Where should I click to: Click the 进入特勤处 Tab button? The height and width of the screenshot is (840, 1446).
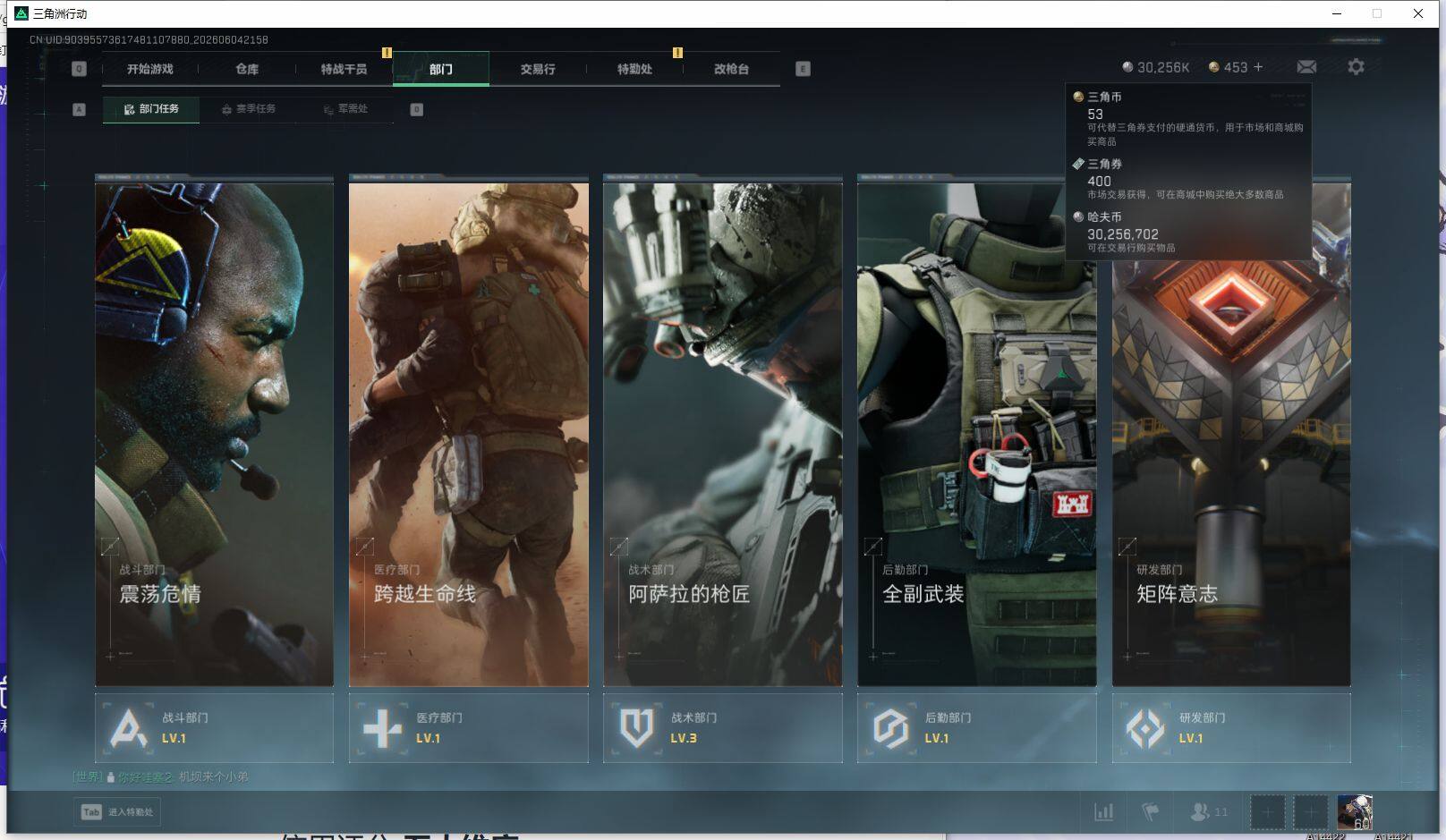point(117,812)
